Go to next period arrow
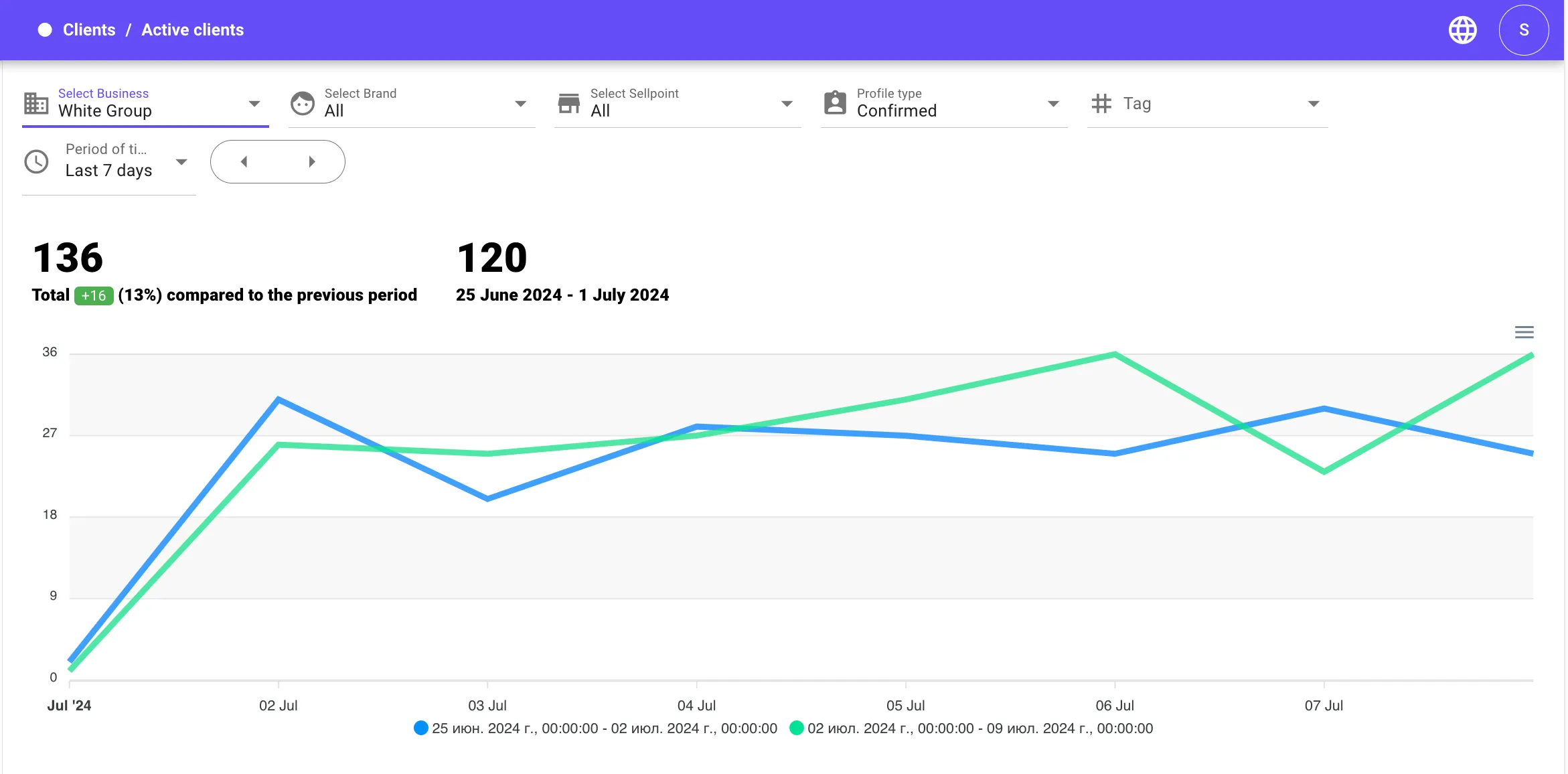Image resolution: width=1568 pixels, height=774 pixels. pyautogui.click(x=311, y=161)
